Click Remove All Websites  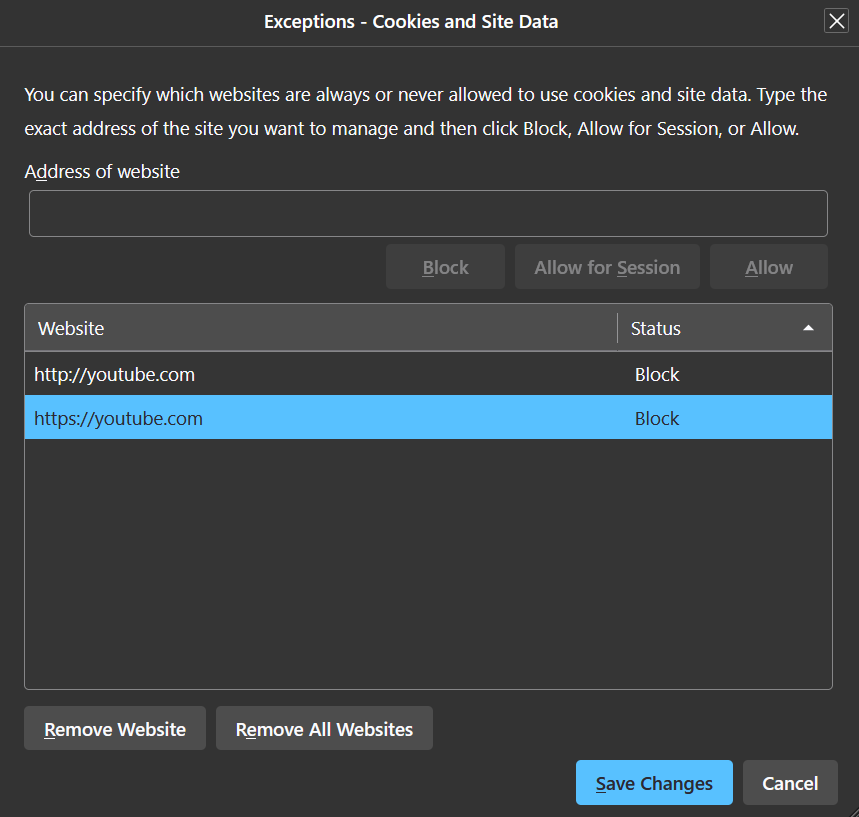(x=324, y=728)
